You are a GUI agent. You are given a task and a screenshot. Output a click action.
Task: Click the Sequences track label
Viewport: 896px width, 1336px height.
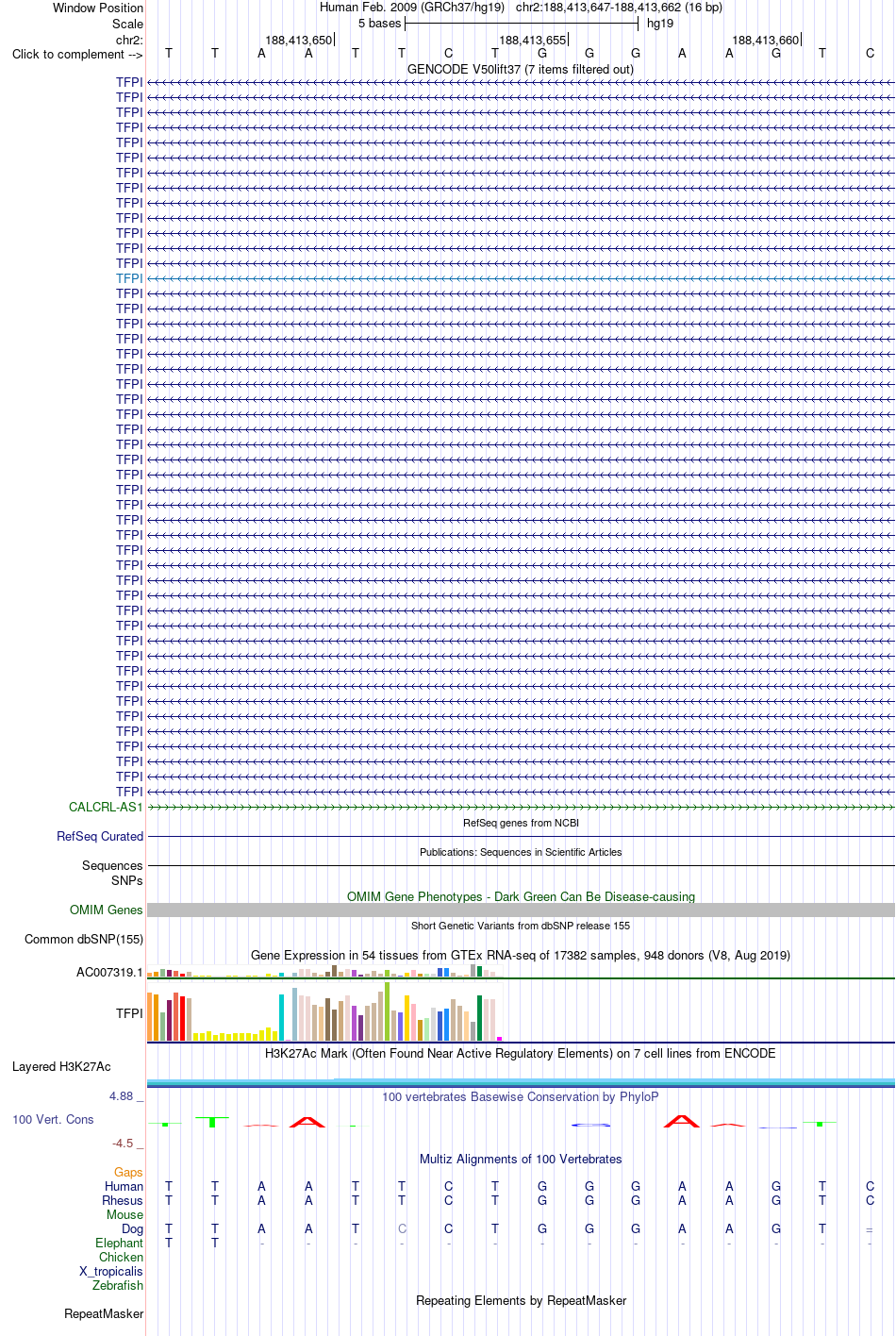click(x=112, y=865)
